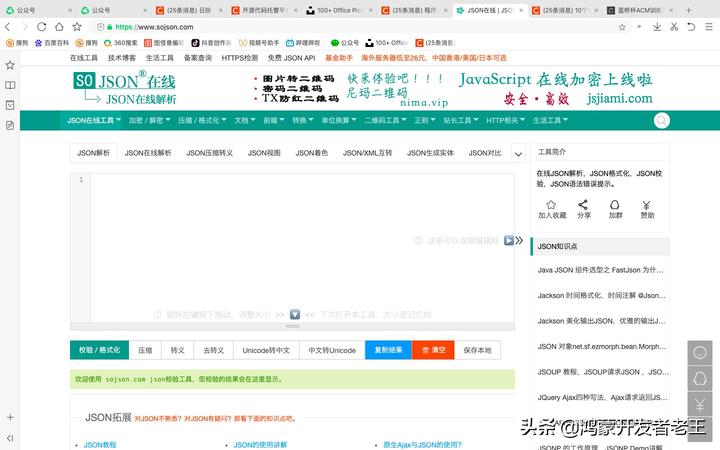
Task: Click the plus icon in left sidebar
Action: pyautogui.click(x=10, y=417)
